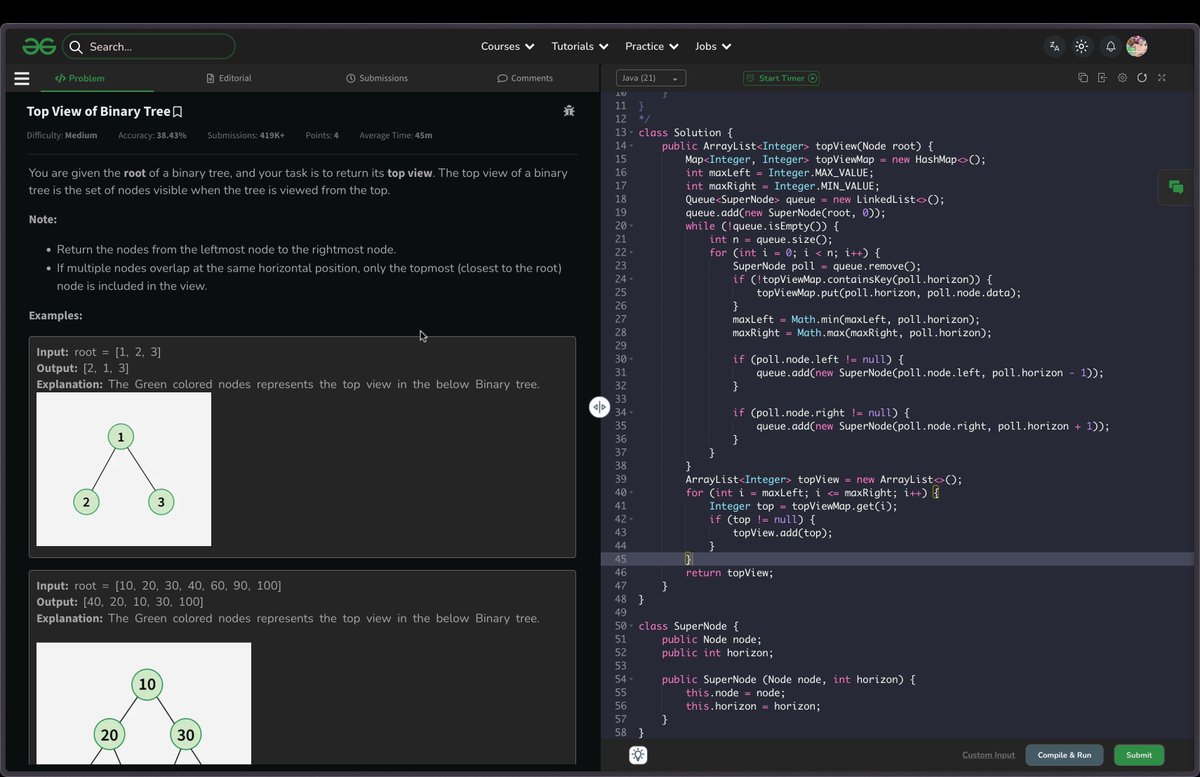Copy code using the editor copy icon
1200x777 pixels.
[x=1083, y=78]
